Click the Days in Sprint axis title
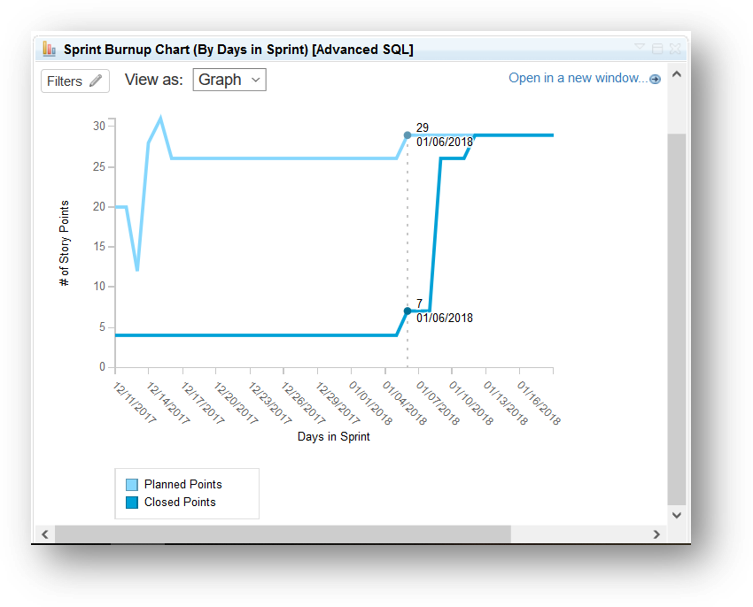The image size is (753, 607). click(334, 437)
